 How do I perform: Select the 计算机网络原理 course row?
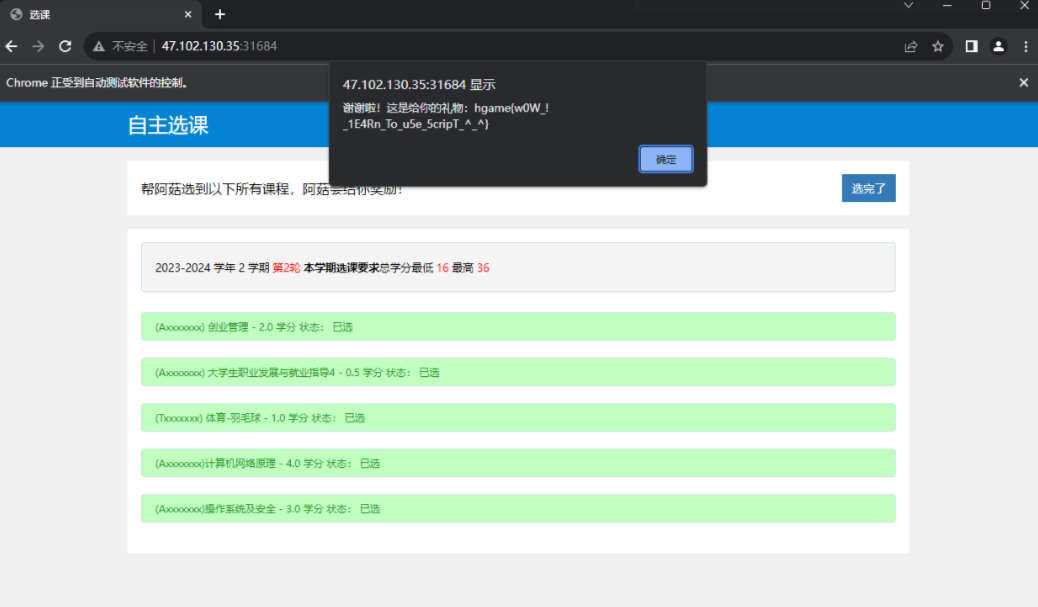518,463
